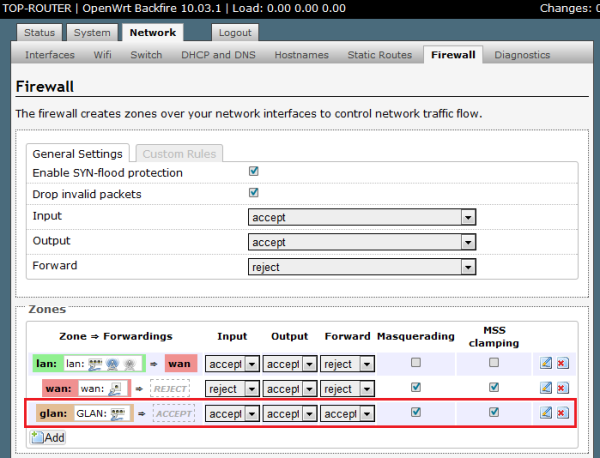Toggle Enable SYN-flood protection checkbox

pos(253,172)
